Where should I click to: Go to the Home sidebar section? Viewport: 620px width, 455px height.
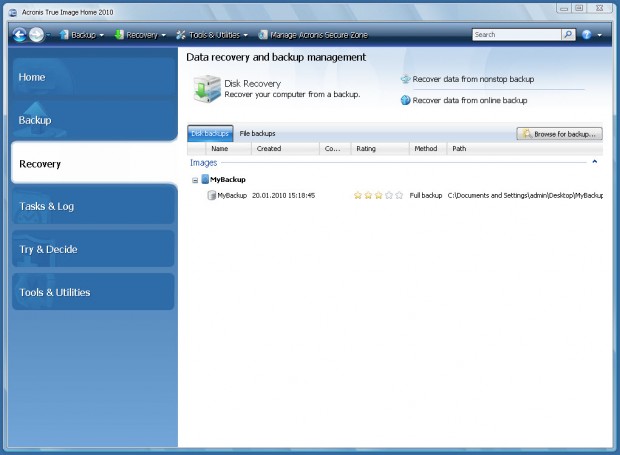(x=94, y=77)
